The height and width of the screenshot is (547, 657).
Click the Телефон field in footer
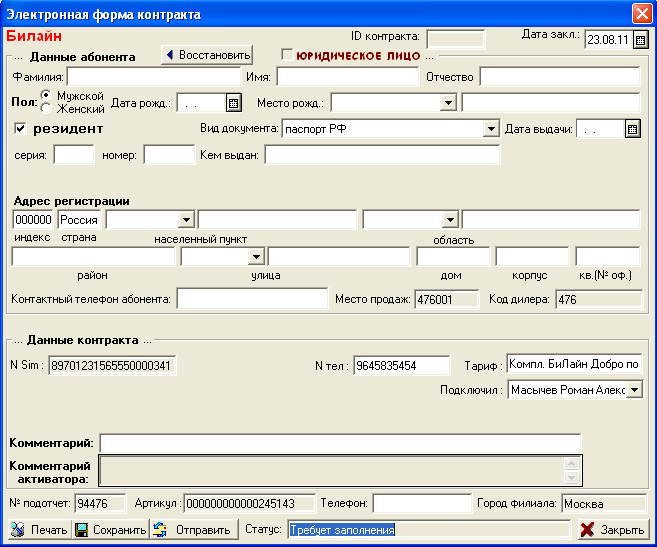coord(422,503)
